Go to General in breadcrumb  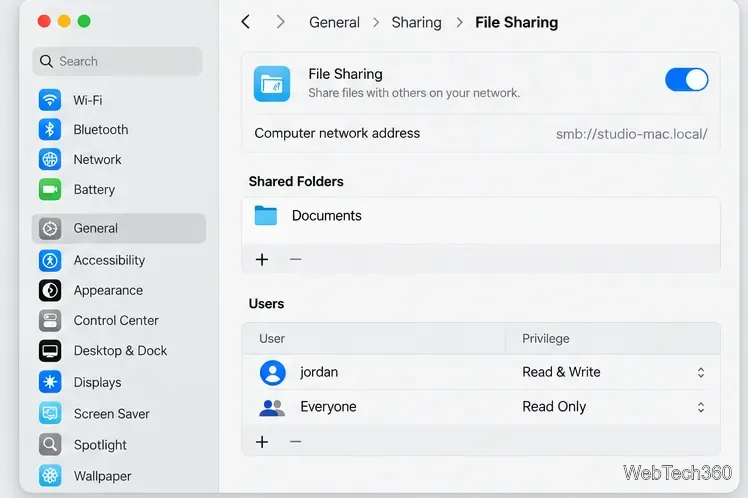coord(334,22)
